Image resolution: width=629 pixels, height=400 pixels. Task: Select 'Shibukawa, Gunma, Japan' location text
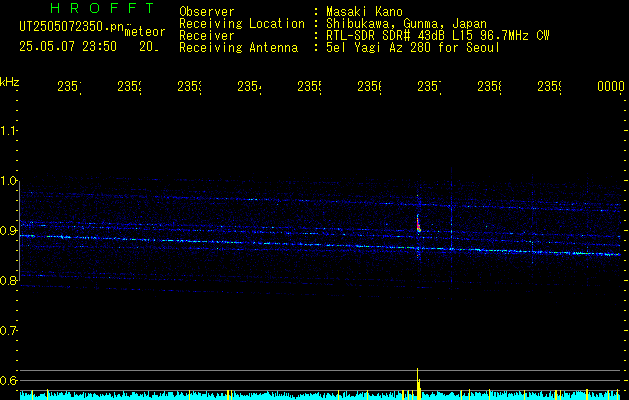[406, 24]
